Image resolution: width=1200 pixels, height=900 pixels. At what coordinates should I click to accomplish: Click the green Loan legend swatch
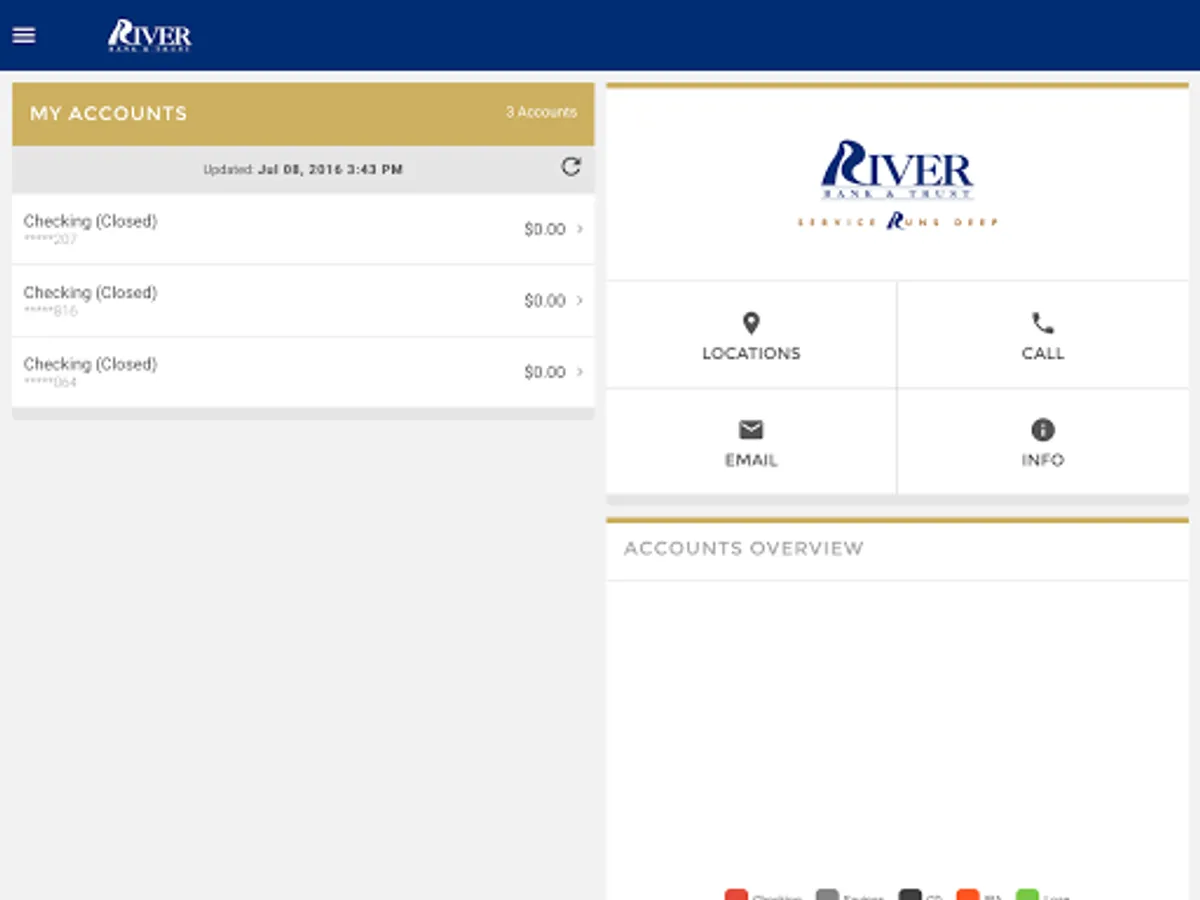coord(1027,895)
